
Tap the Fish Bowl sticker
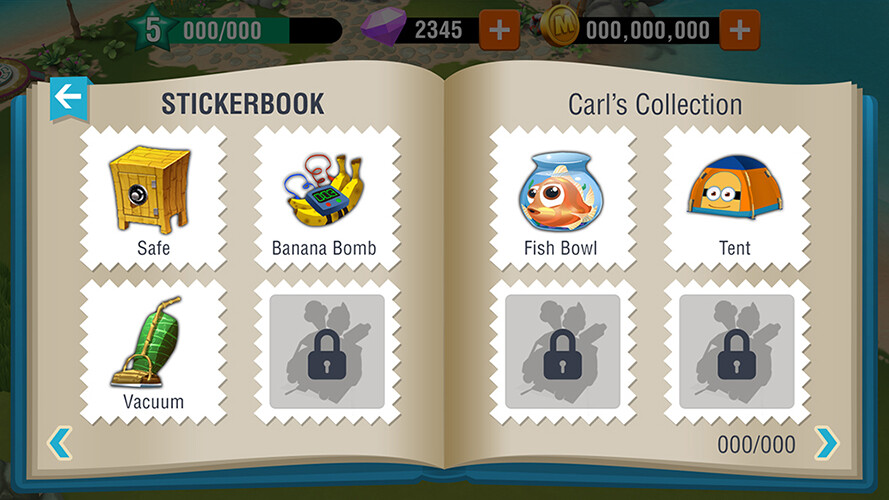[562, 199]
